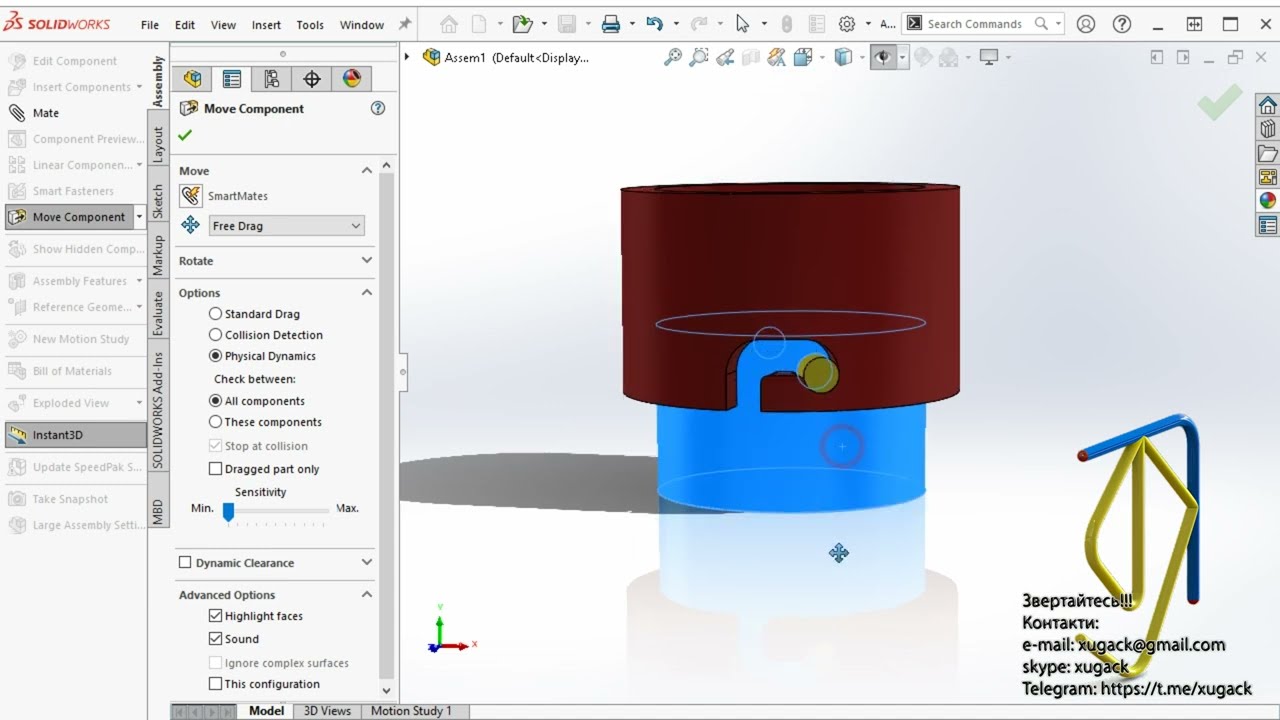Open the SOLIDWORKS Add-Ins vertical tab
The width and height of the screenshot is (1280, 720).
tap(158, 411)
